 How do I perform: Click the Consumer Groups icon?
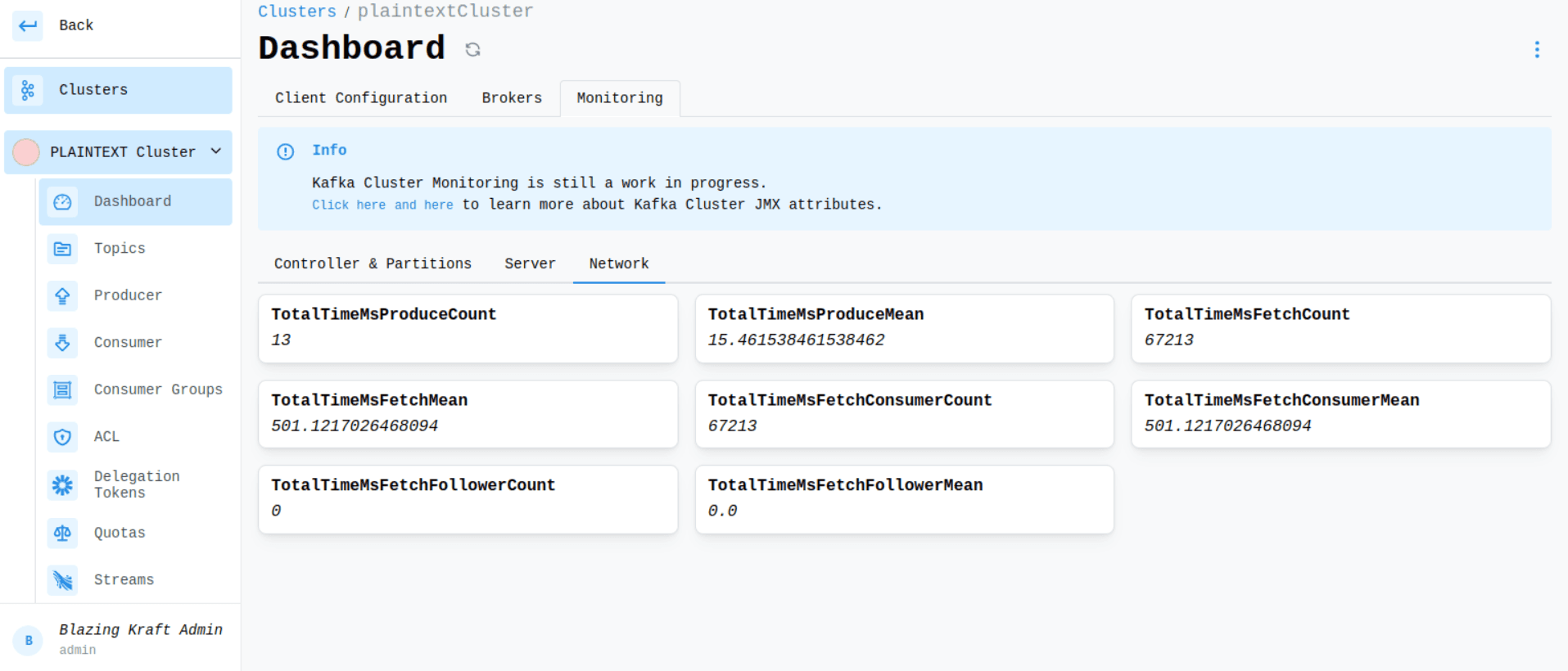click(62, 390)
